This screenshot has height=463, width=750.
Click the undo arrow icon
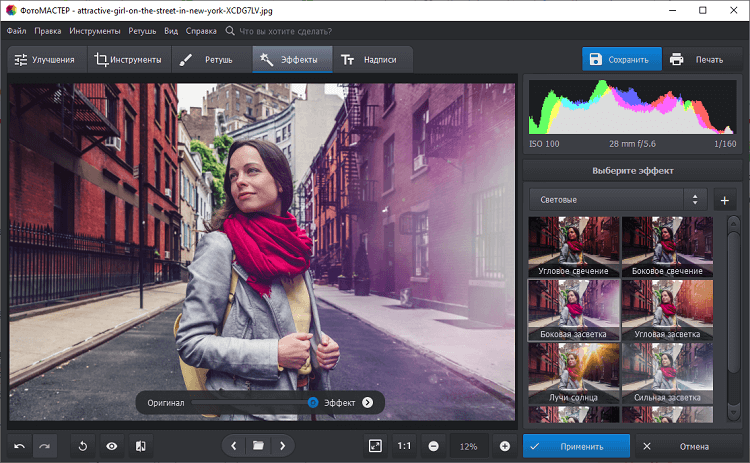tap(20, 446)
